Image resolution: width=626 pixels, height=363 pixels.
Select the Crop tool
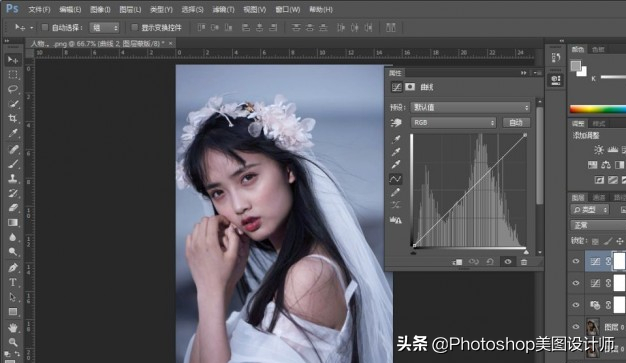[x=13, y=119]
